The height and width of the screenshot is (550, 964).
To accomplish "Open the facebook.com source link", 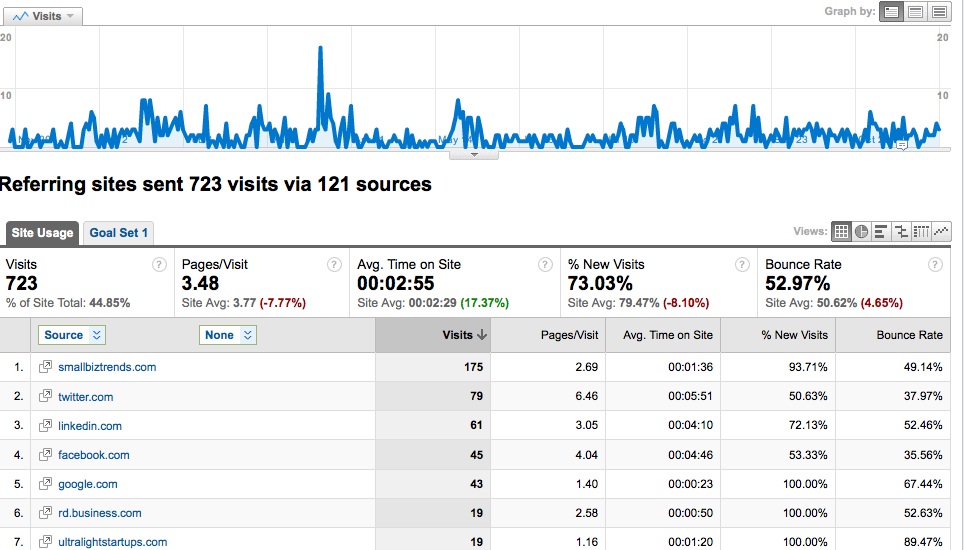I will [x=93, y=455].
